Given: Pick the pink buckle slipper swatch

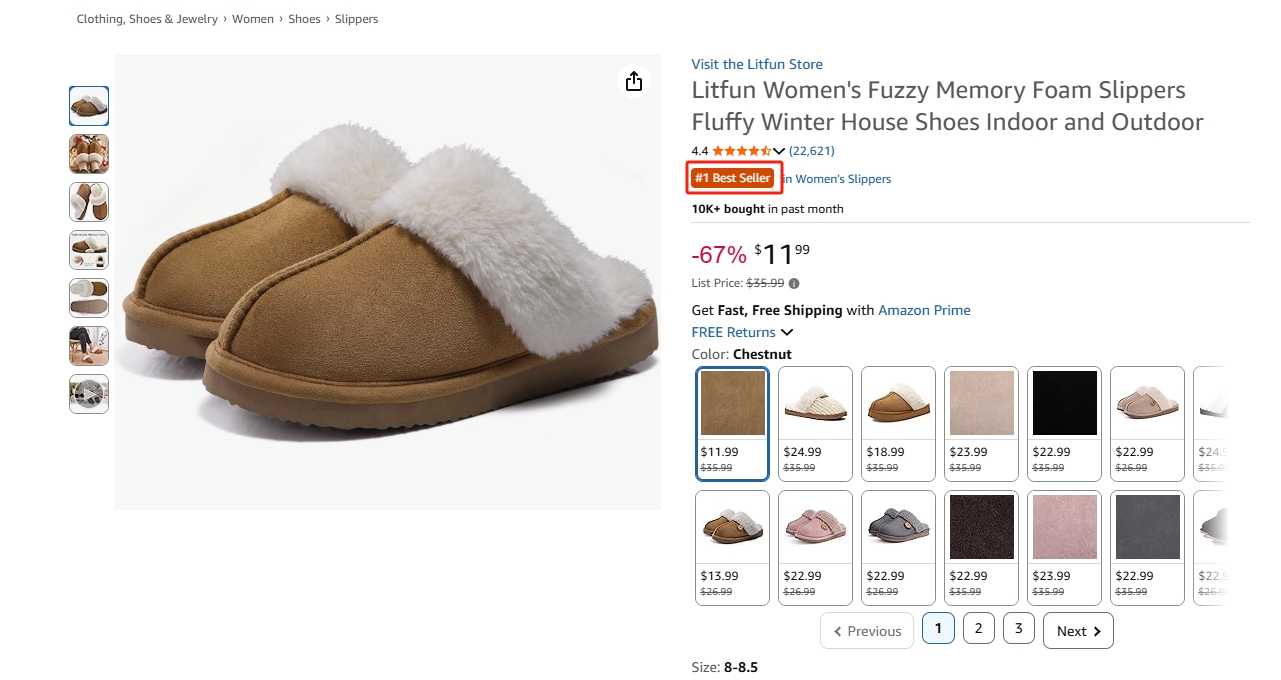Looking at the screenshot, I should (x=816, y=547).
